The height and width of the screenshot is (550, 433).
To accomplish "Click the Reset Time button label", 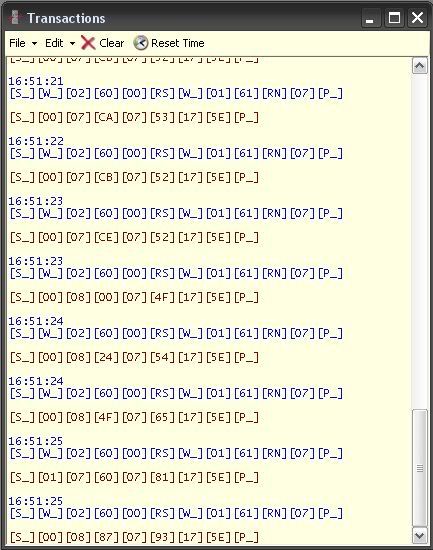I will [178, 43].
